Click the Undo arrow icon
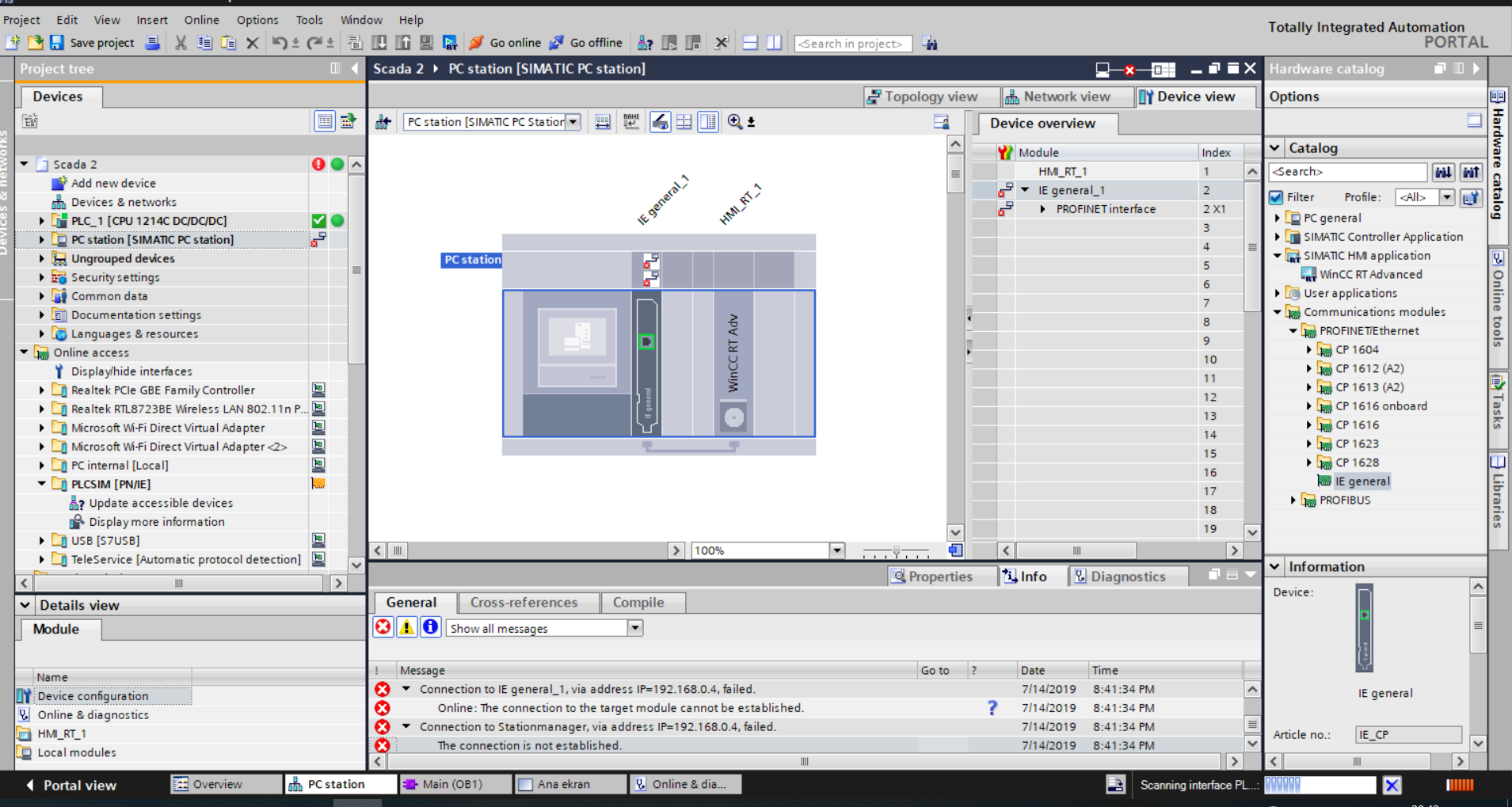Viewport: 1512px width, 807px height. click(x=279, y=43)
